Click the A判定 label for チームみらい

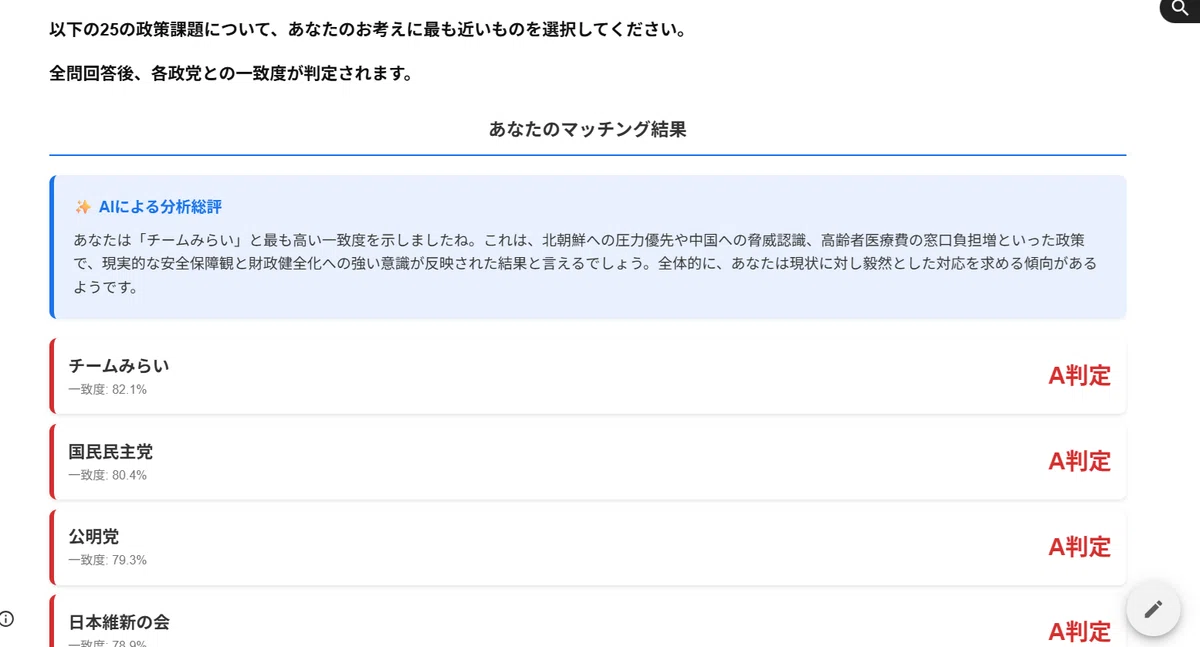pos(1079,376)
